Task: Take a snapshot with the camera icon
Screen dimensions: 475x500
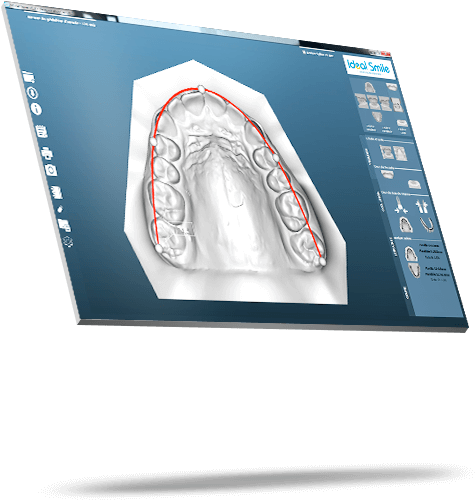Action: (51, 170)
